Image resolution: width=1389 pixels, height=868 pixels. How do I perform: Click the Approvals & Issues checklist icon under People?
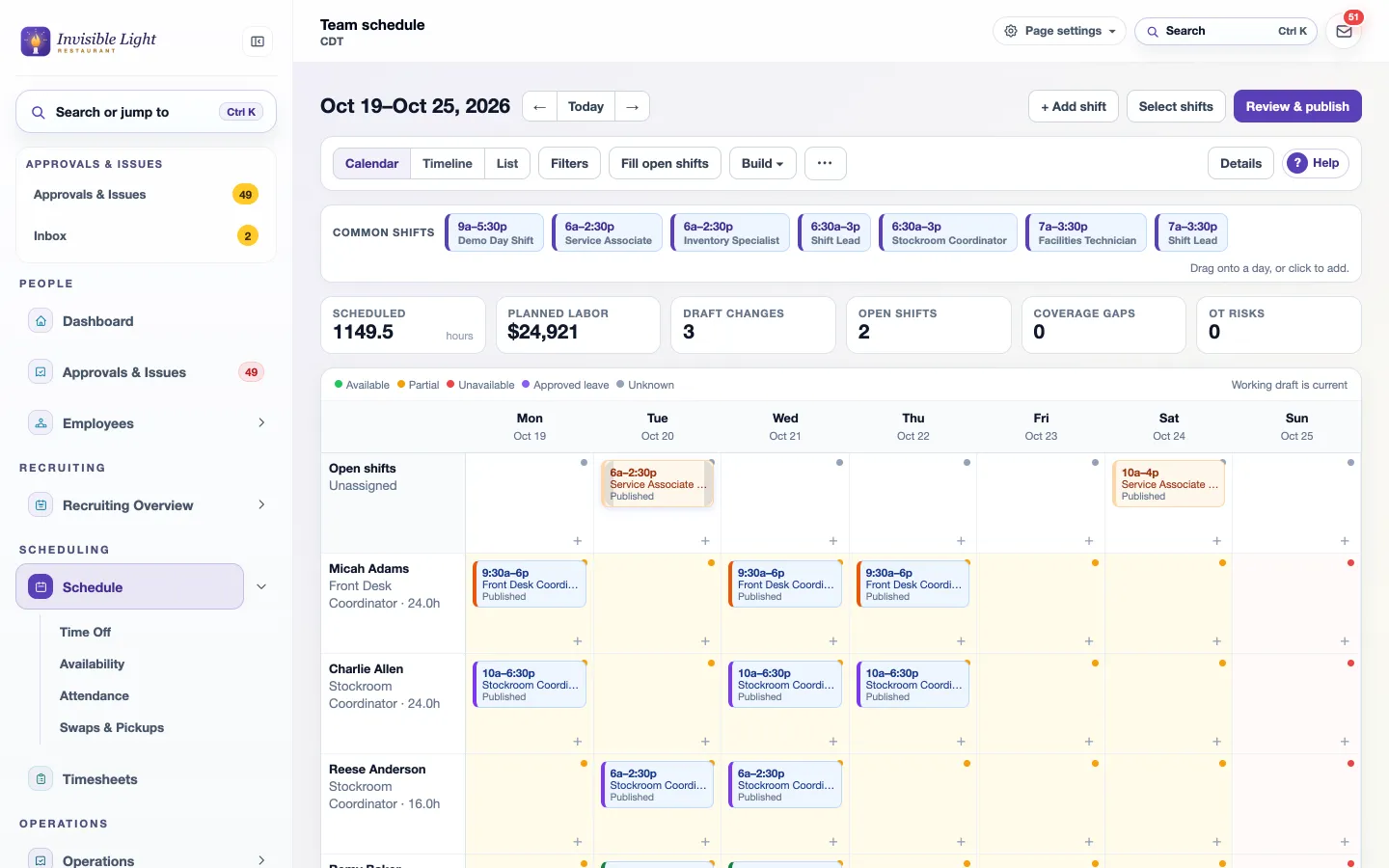click(x=41, y=371)
